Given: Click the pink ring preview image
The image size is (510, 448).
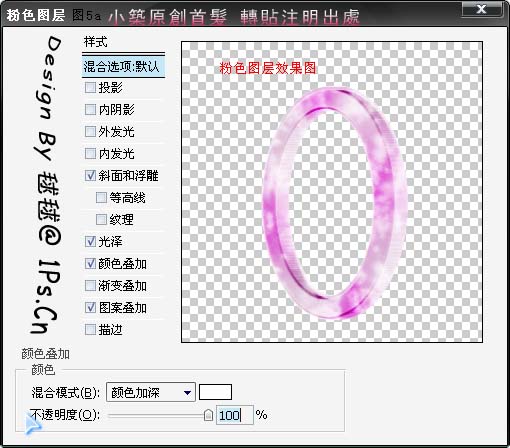Looking at the screenshot, I should (334, 203).
